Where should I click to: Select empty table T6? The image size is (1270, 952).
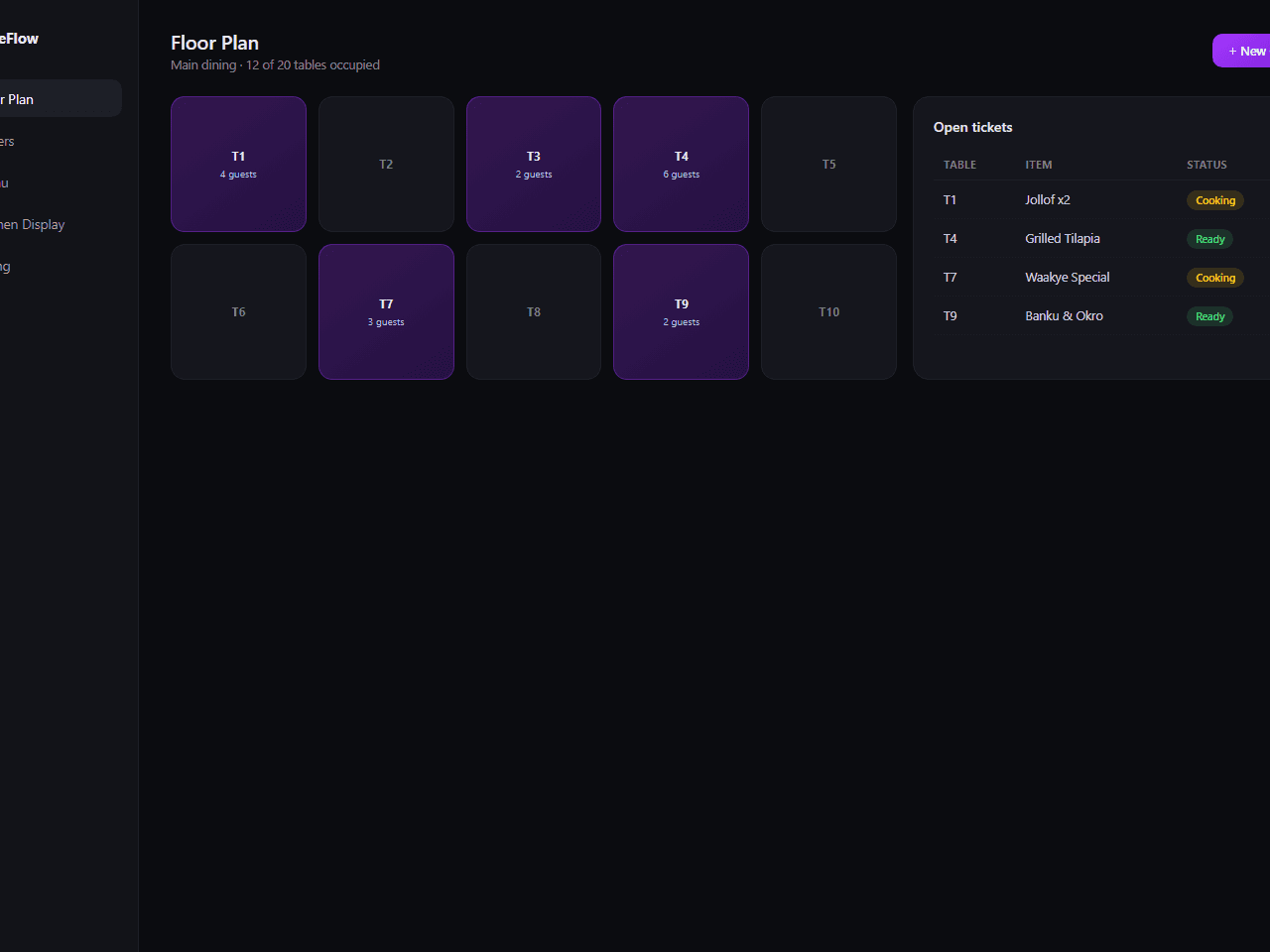point(238,311)
